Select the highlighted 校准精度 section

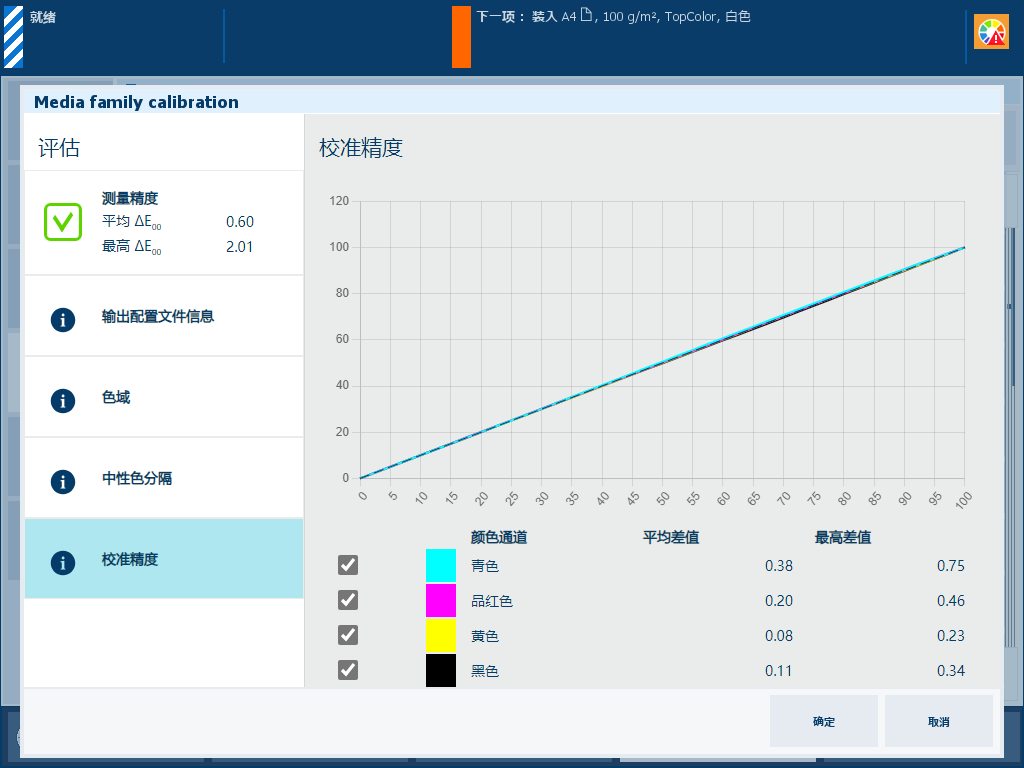pos(164,559)
